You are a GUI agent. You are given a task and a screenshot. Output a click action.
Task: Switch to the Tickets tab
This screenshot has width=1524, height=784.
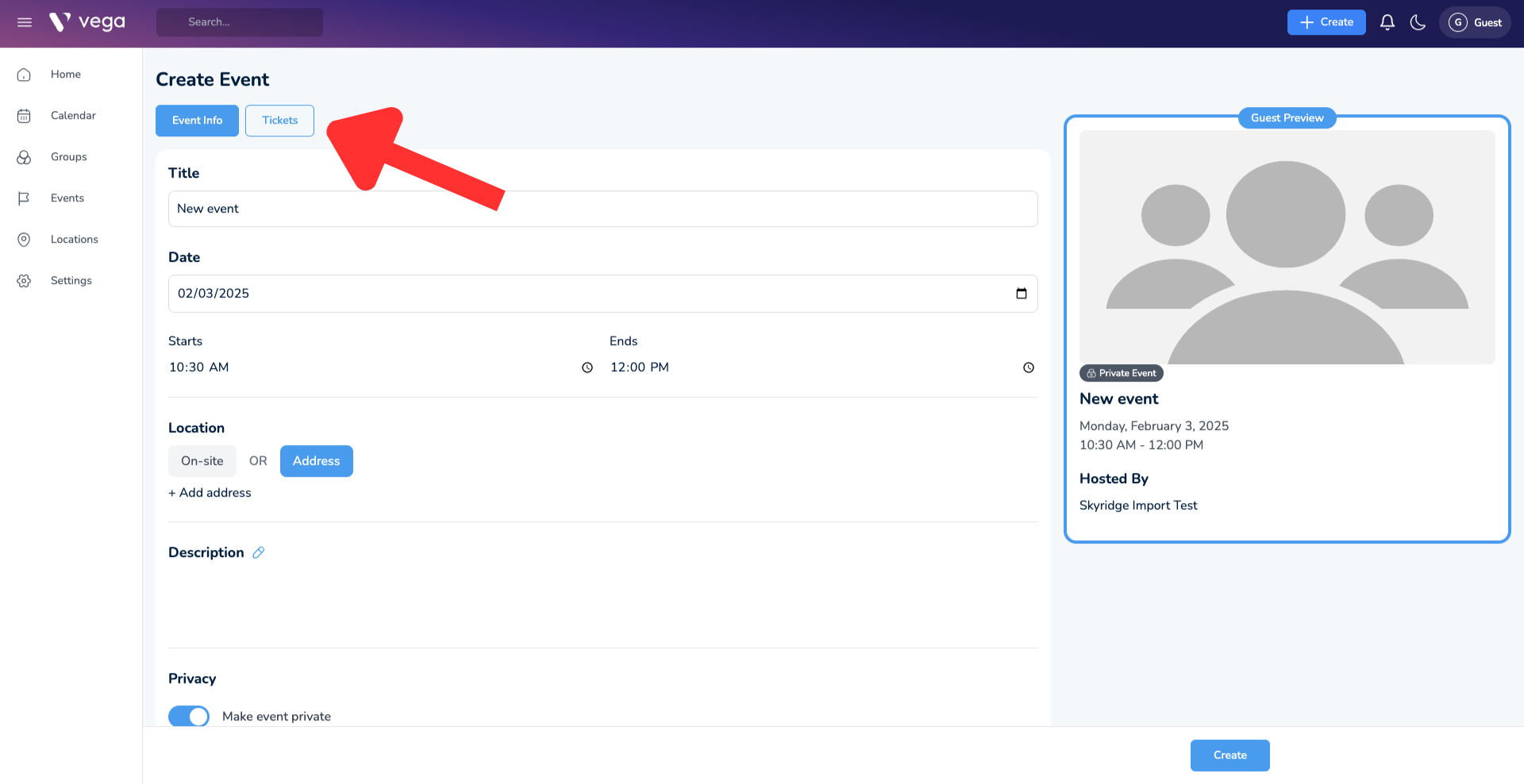[279, 121]
